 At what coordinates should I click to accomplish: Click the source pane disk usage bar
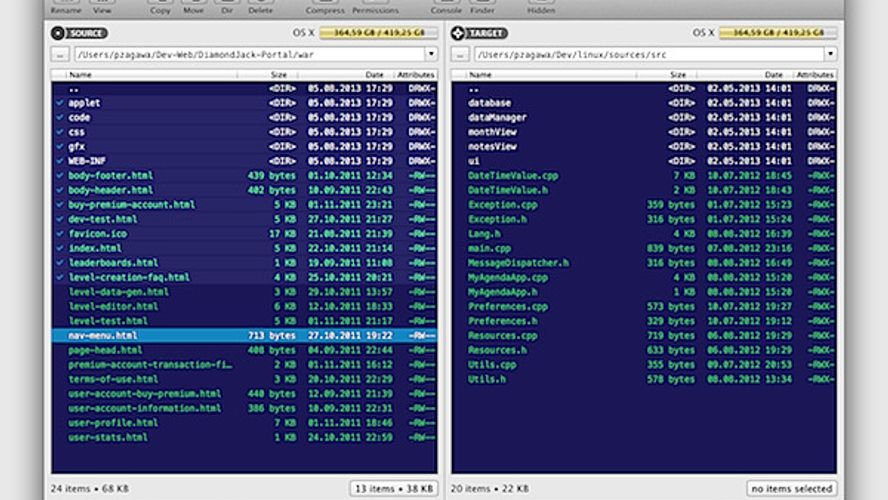(378, 33)
